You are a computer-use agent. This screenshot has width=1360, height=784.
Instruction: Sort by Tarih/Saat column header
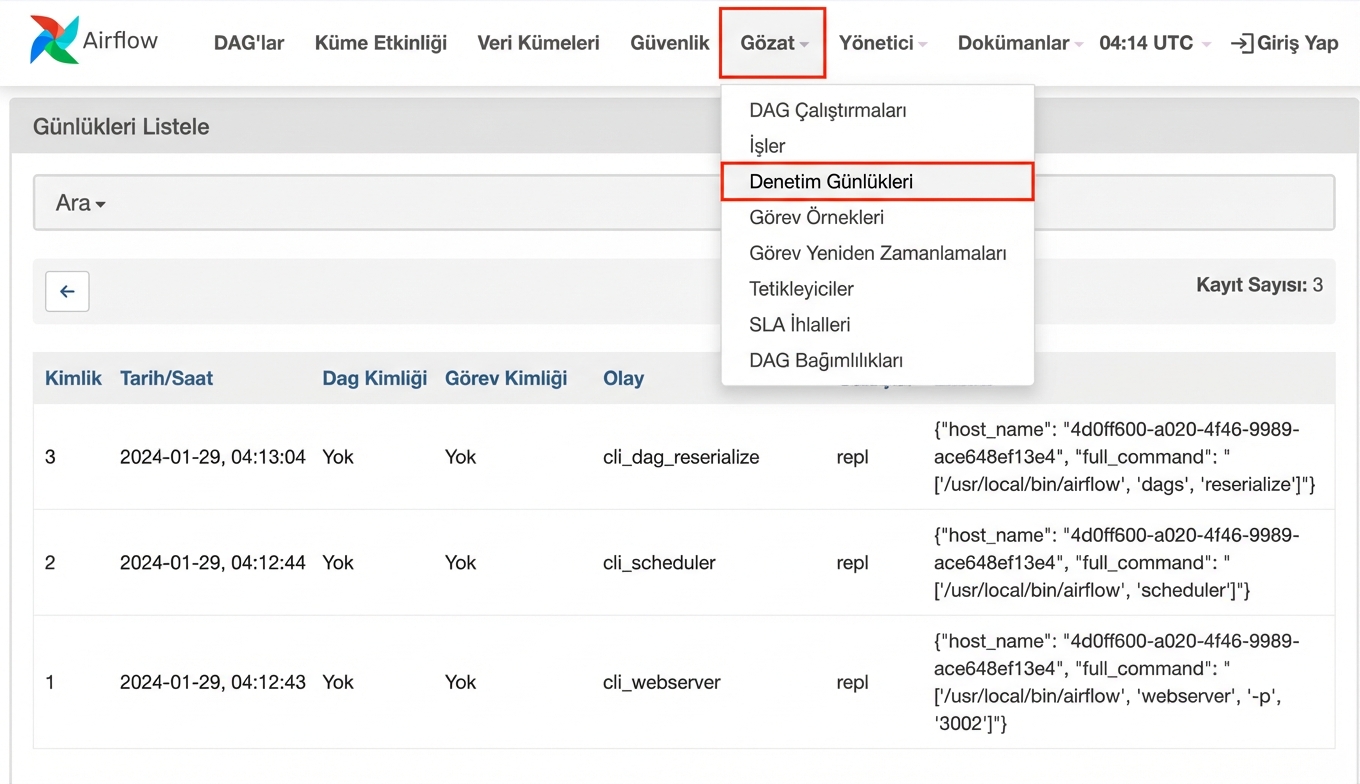166,378
